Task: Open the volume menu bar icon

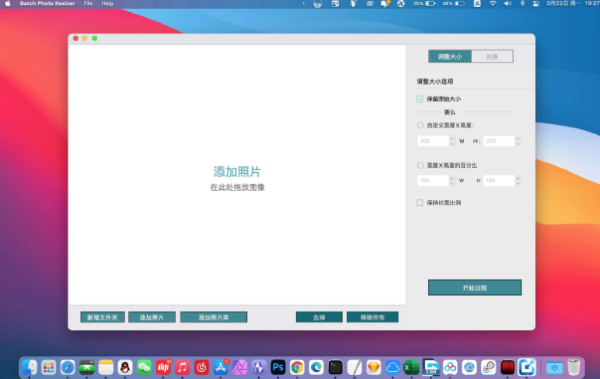Action: (508, 3)
